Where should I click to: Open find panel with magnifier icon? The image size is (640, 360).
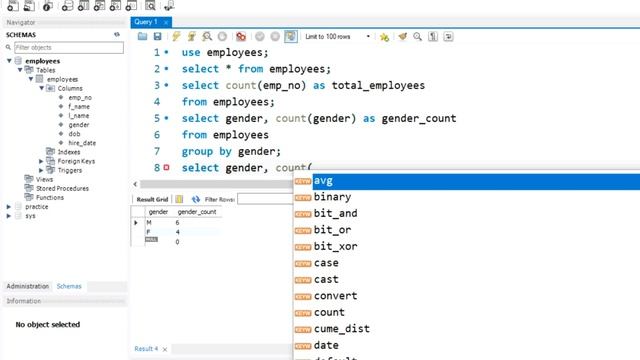tap(418, 37)
